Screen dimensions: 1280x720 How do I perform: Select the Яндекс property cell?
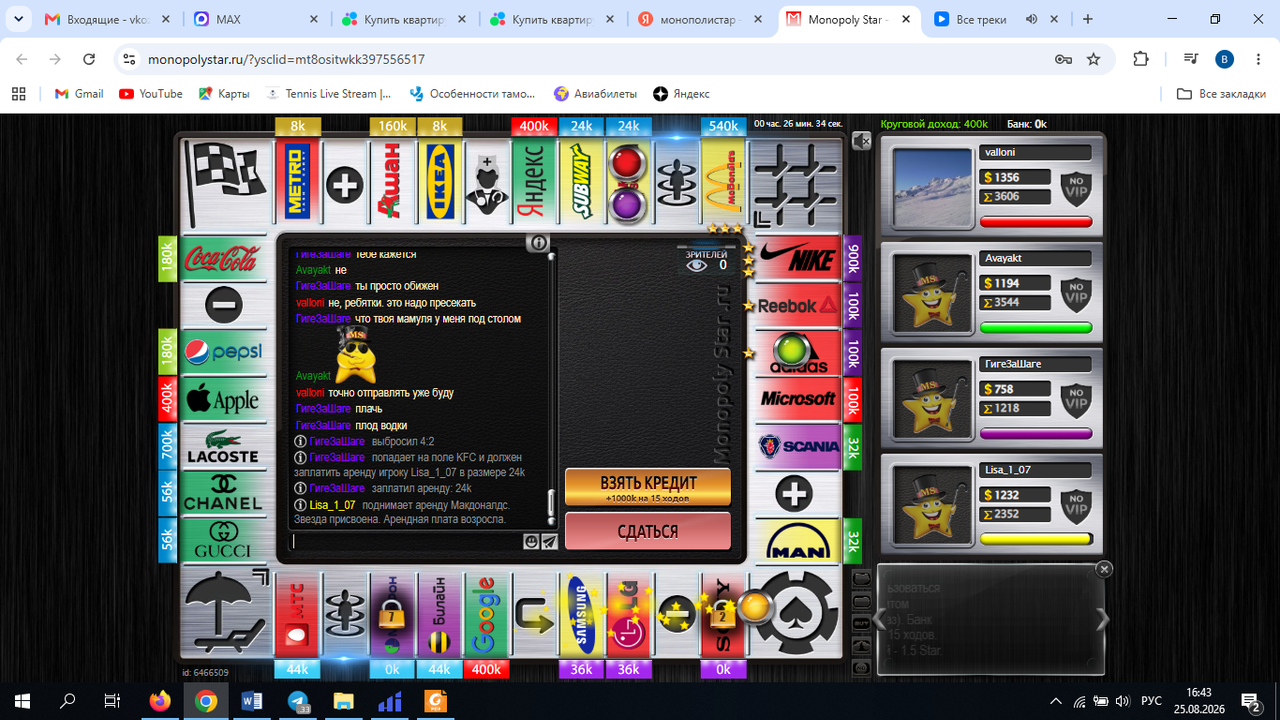(x=534, y=181)
